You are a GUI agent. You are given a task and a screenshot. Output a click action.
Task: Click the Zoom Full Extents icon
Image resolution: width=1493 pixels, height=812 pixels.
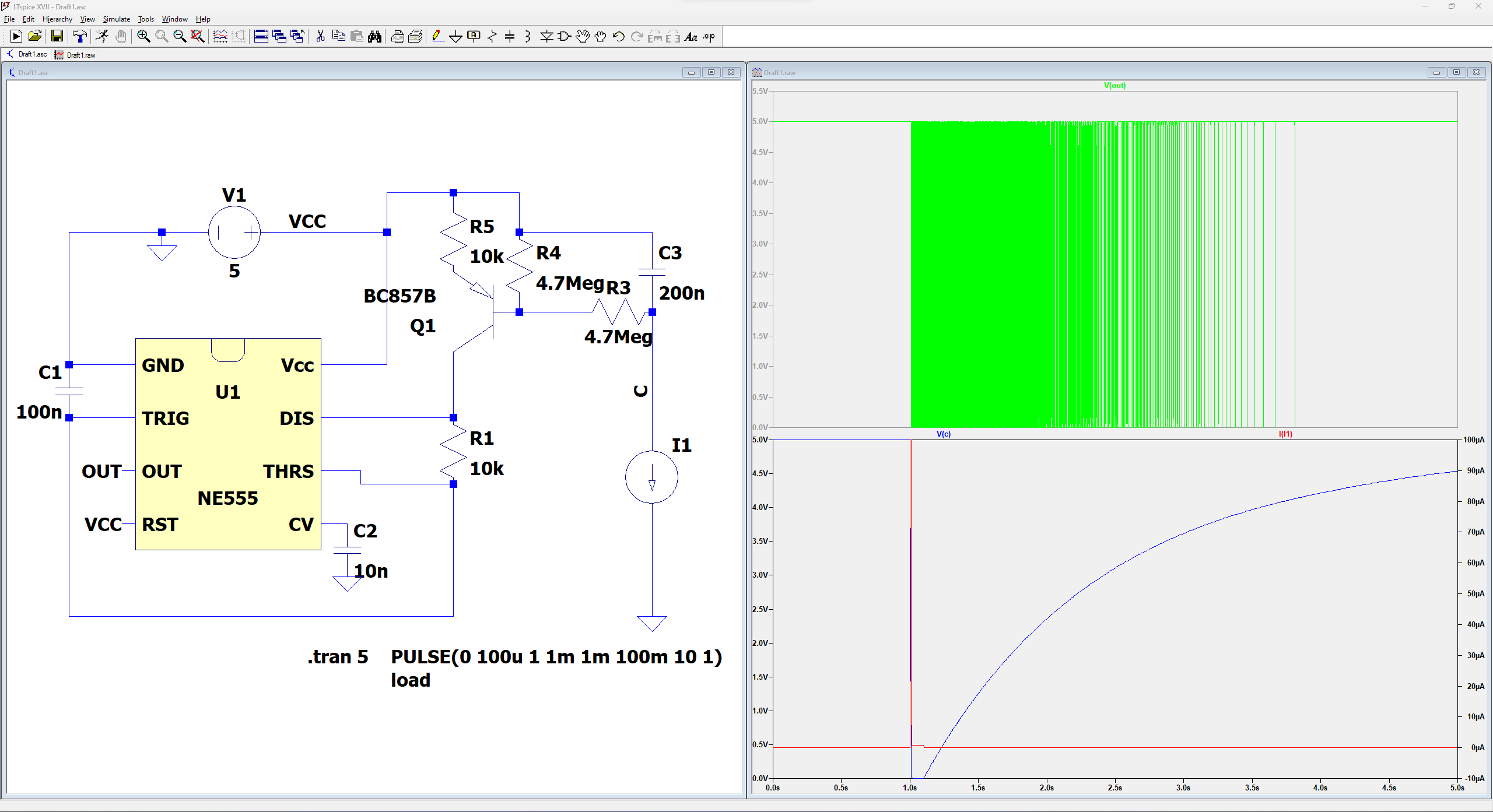198,36
